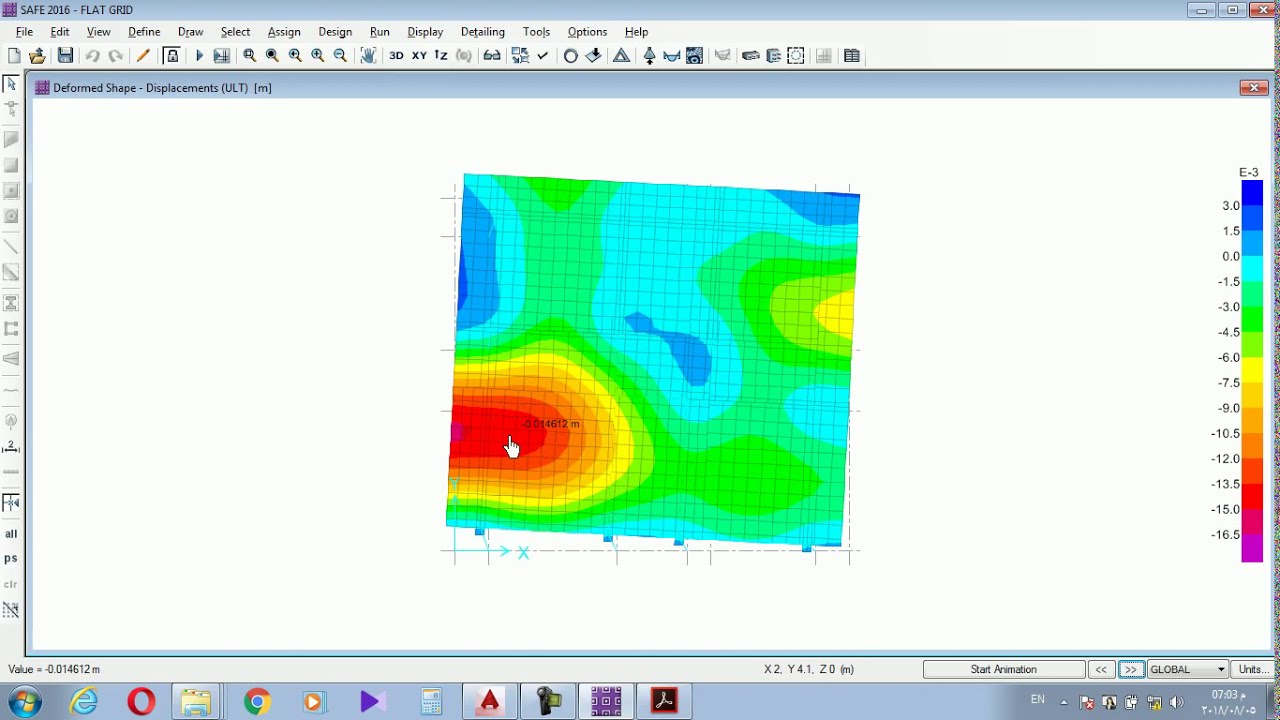Viewport: 1280px width, 720px height.
Task: Create a new model with New icon
Action: [x=14, y=56]
